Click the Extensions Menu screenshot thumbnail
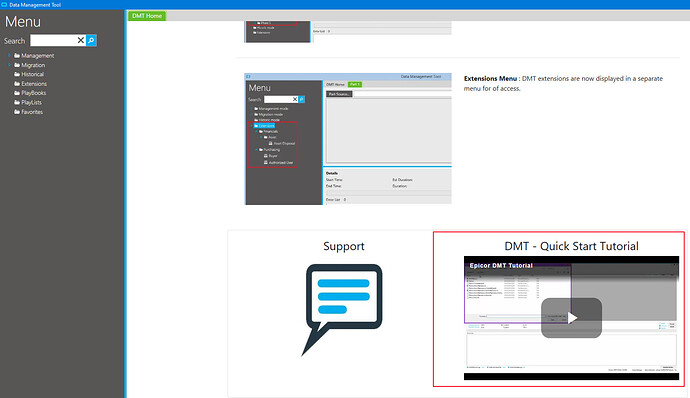690x398 pixels. coord(348,139)
